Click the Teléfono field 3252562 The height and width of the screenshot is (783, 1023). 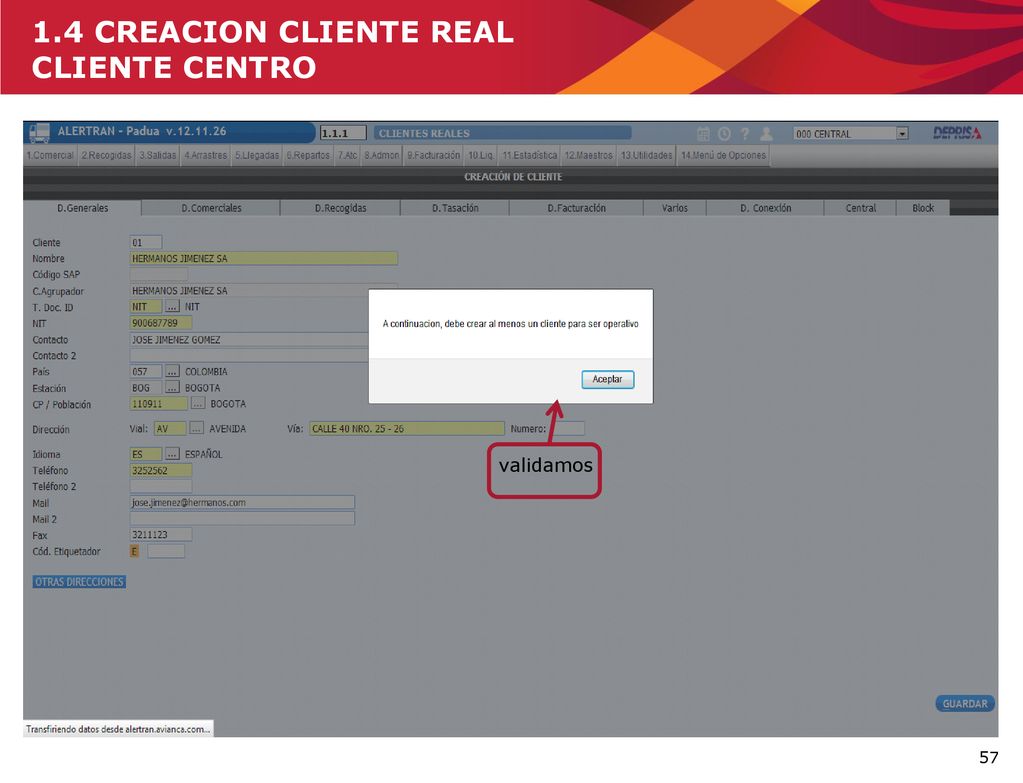pos(160,470)
